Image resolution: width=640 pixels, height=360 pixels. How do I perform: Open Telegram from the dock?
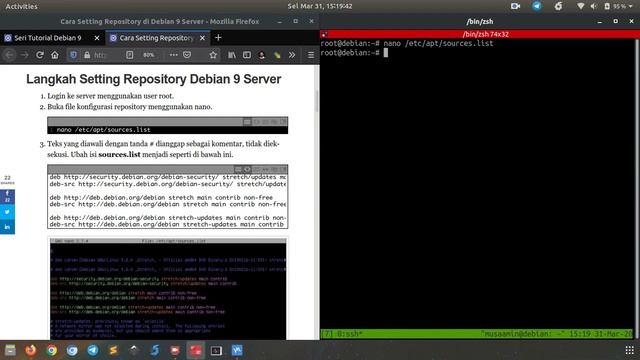click(93, 350)
